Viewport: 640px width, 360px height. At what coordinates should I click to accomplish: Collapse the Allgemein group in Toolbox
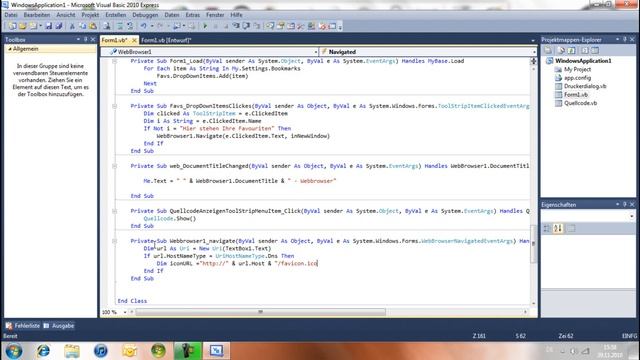(10, 49)
